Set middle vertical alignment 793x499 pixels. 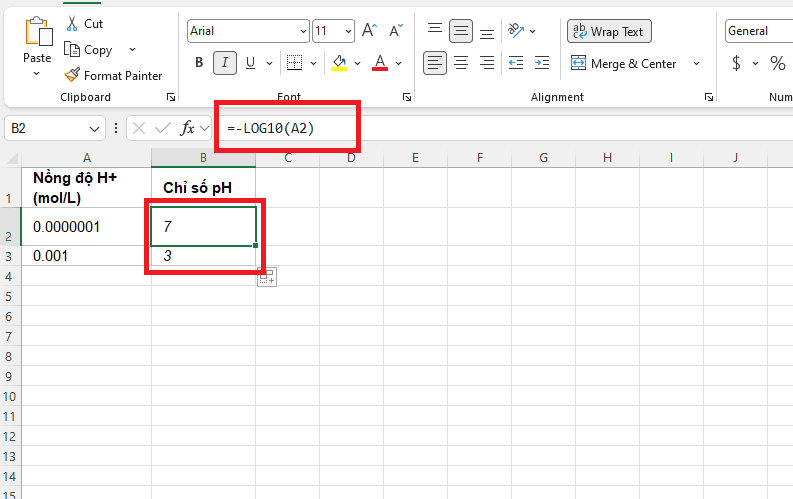(461, 31)
